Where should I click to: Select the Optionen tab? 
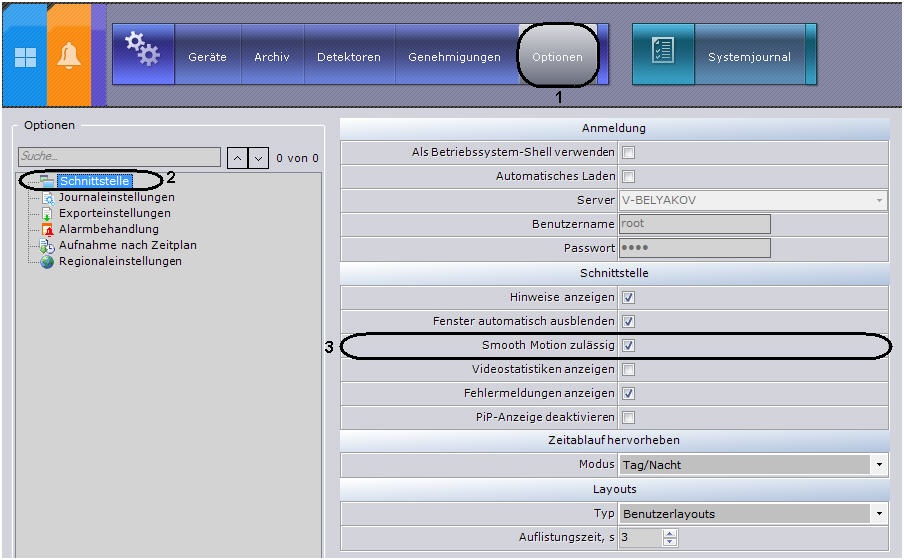pos(558,57)
